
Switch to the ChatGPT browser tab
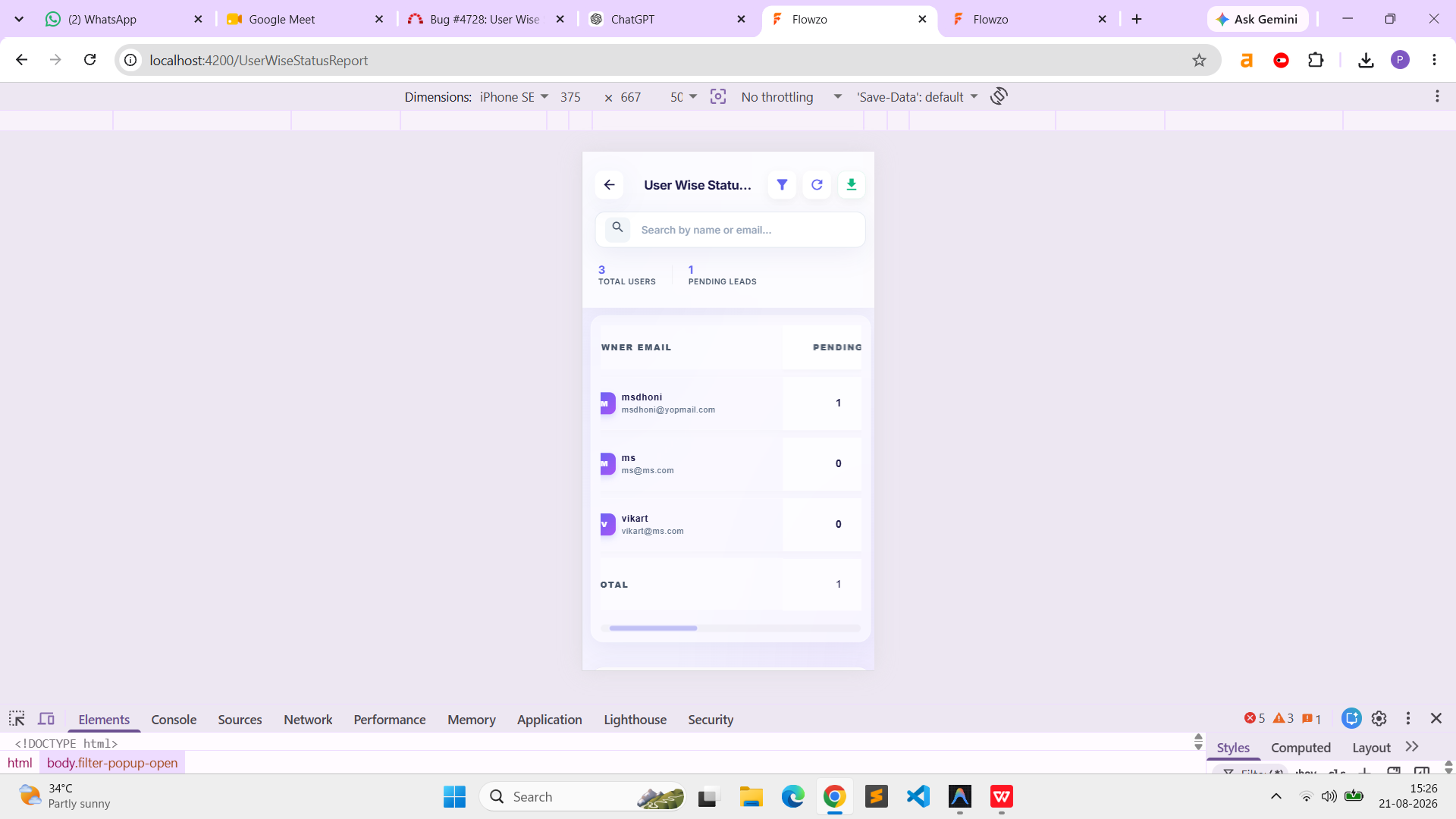(x=667, y=19)
